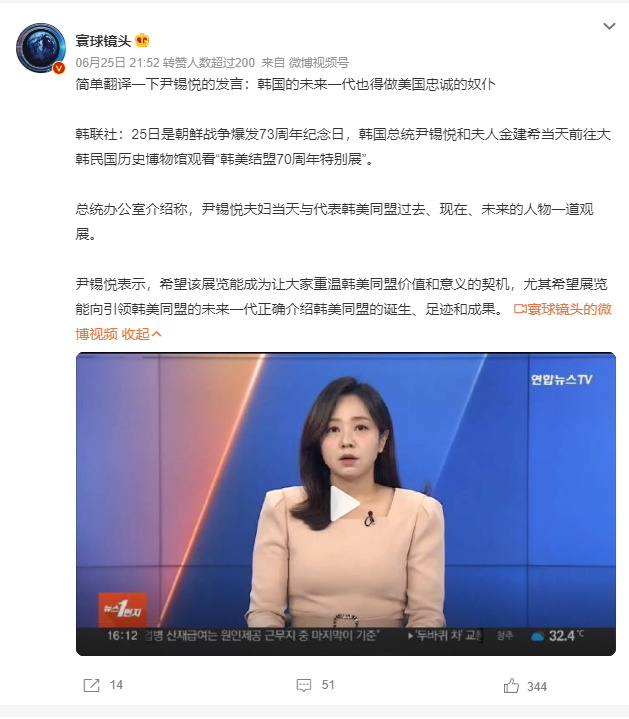Open the 寰球镜头 profile avatar
The image size is (629, 719).
coord(41,48)
